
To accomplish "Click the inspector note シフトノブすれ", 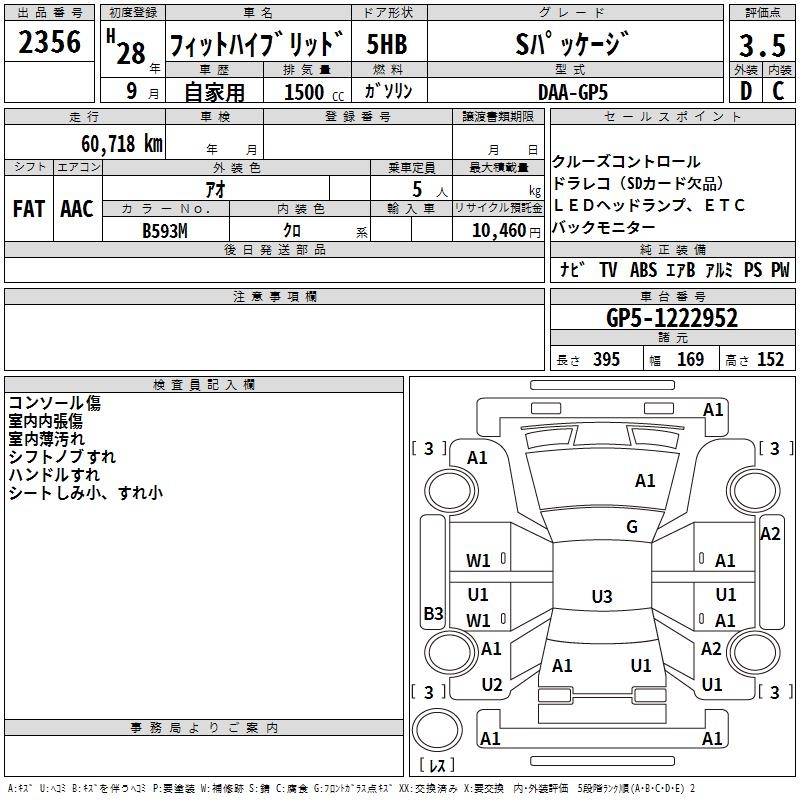I will coord(62,457).
